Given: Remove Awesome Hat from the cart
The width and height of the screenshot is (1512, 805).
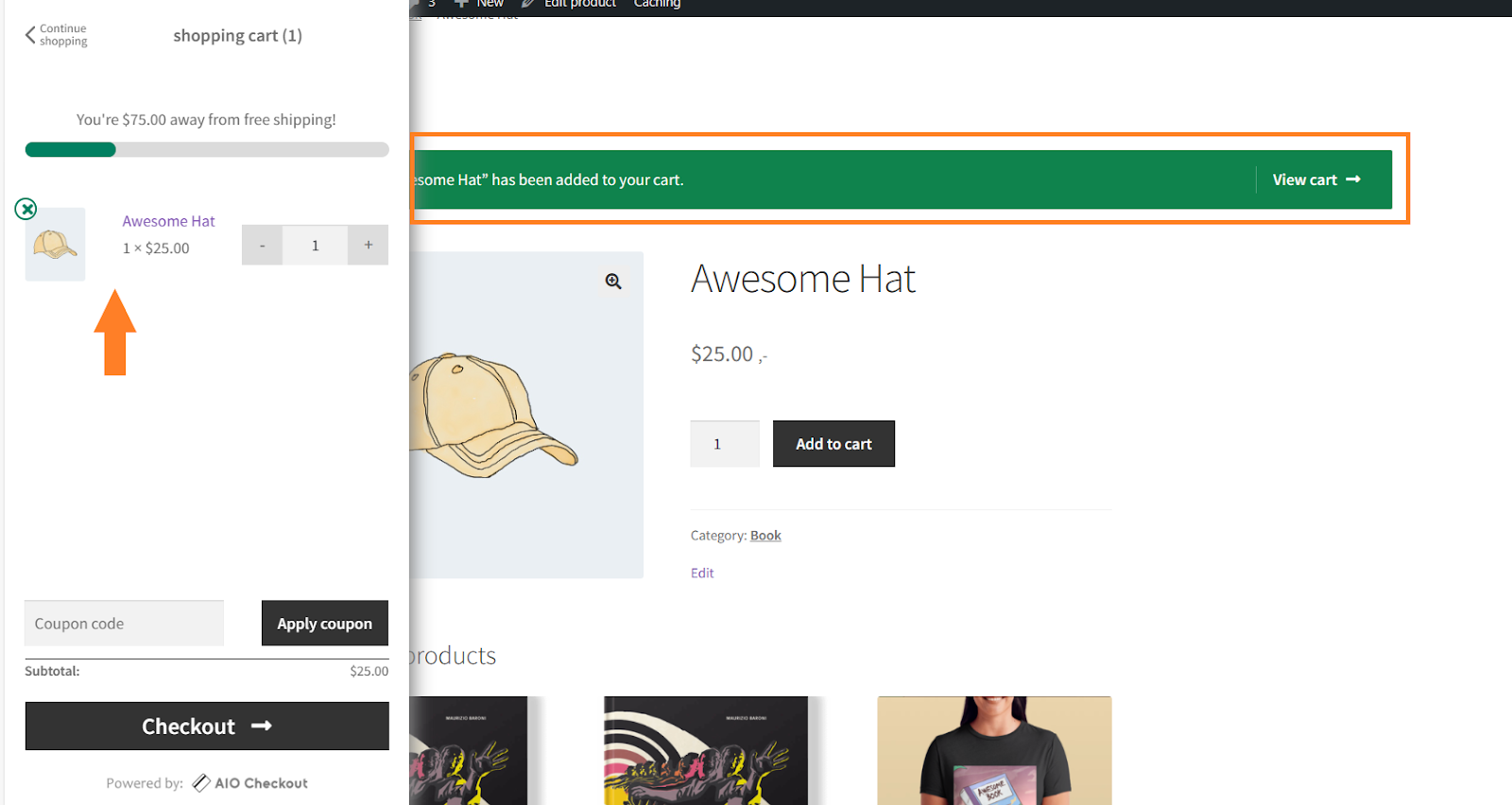Looking at the screenshot, I should (26, 209).
